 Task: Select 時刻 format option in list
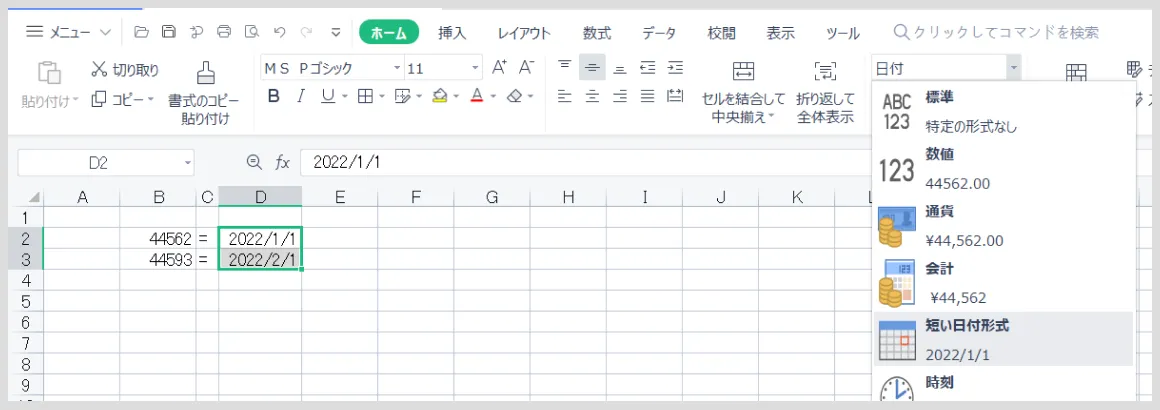pos(1003,387)
